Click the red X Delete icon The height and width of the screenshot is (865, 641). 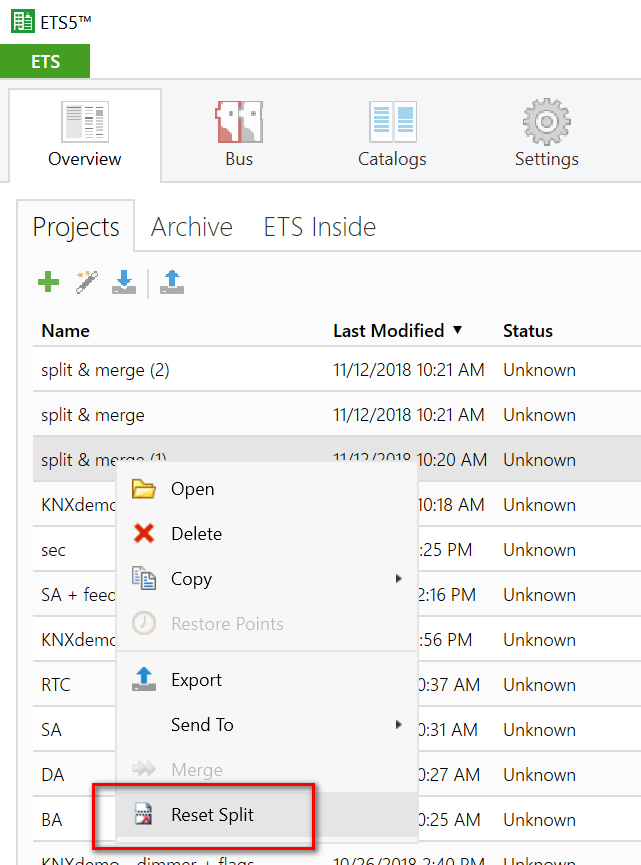pos(144,533)
